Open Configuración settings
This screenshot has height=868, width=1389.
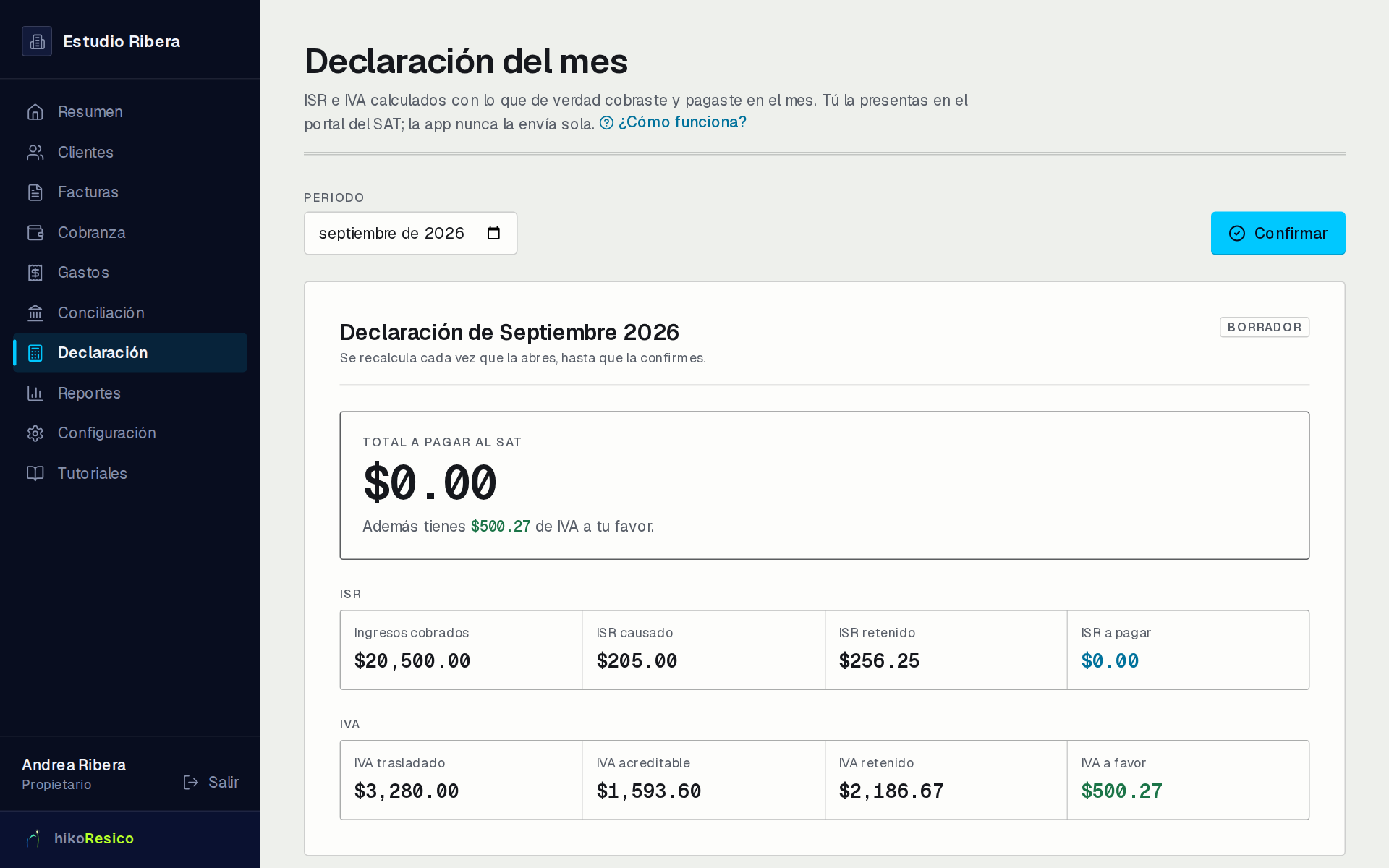[x=130, y=433]
